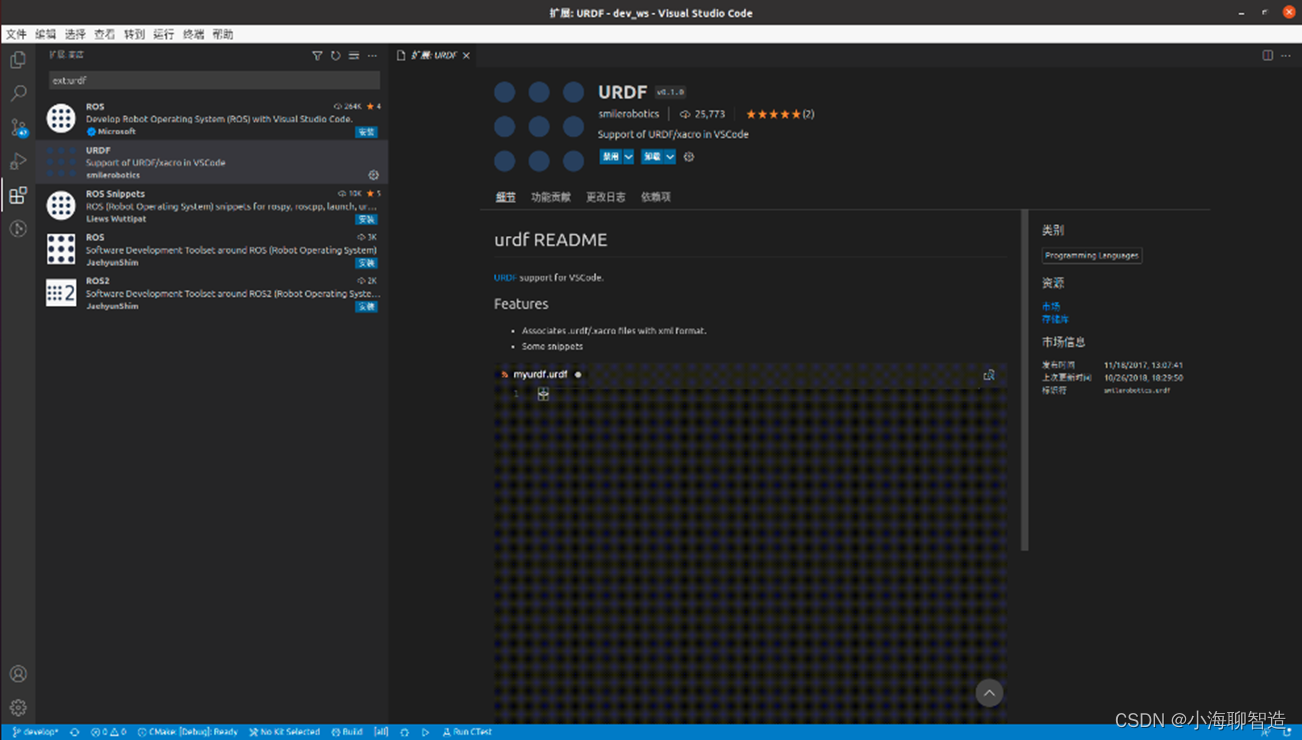
Task: Click the README vertical scrollbar
Action: [x=1024, y=380]
